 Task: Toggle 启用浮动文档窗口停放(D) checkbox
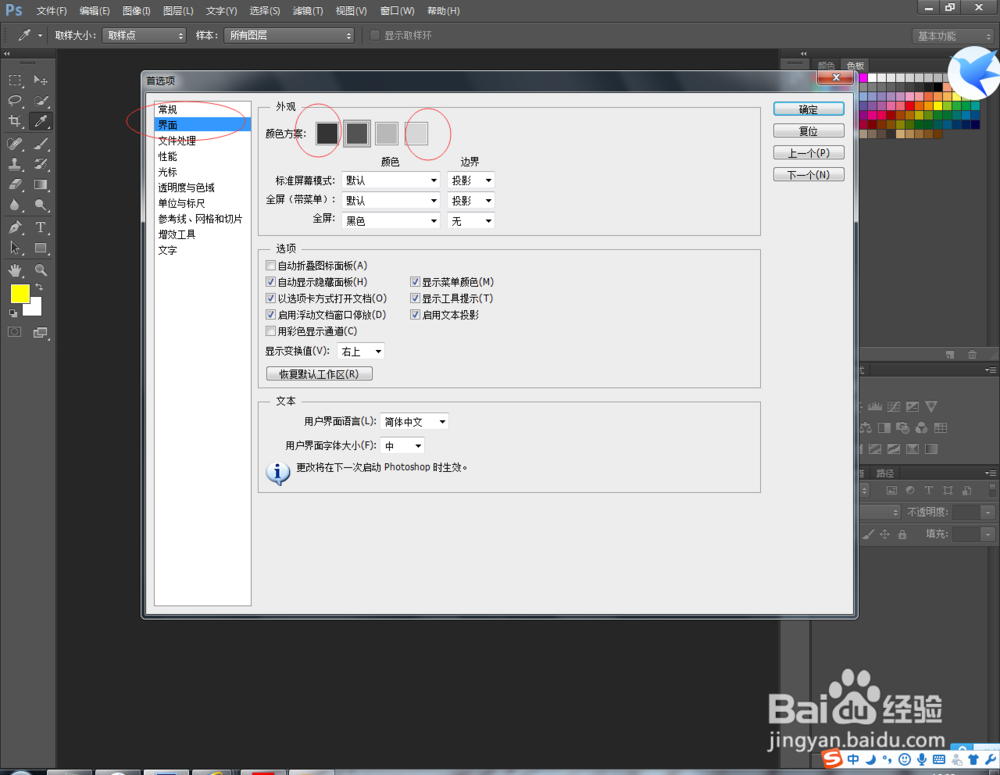click(270, 315)
